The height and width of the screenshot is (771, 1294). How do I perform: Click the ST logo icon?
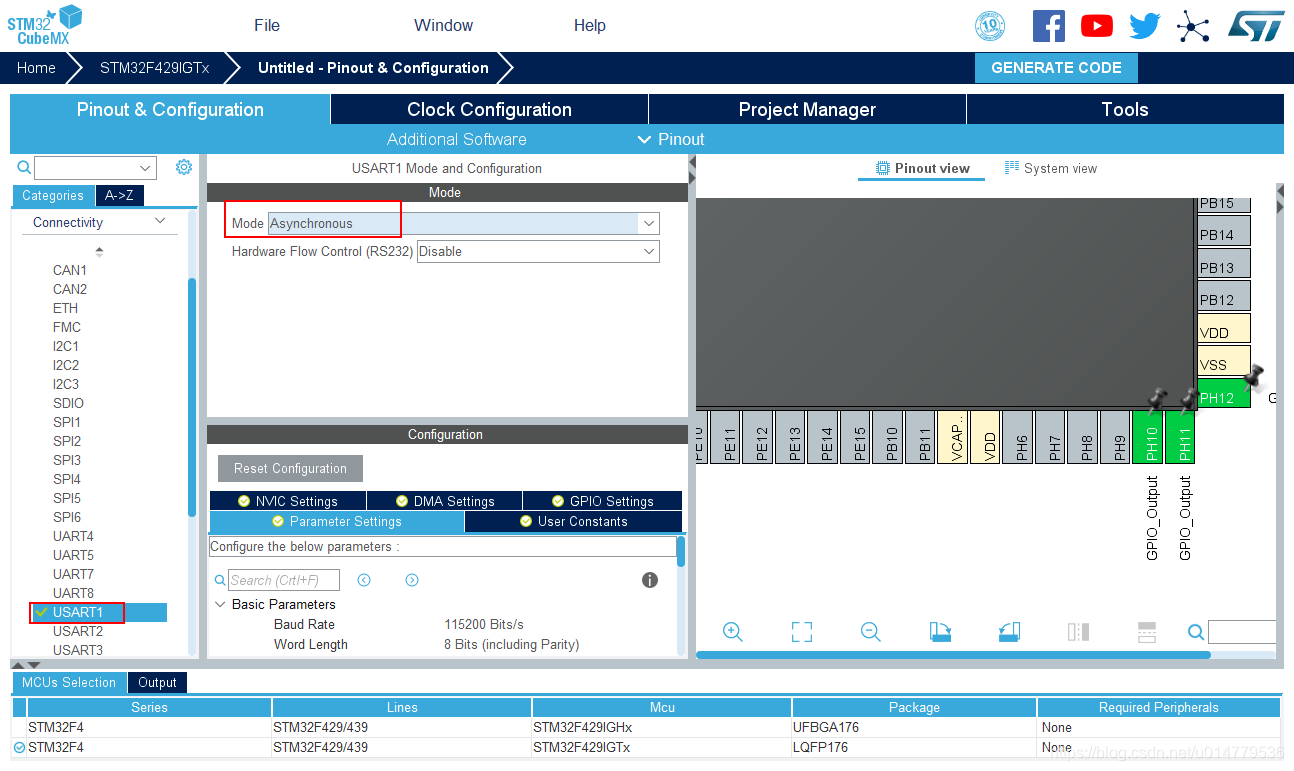[x=1256, y=26]
